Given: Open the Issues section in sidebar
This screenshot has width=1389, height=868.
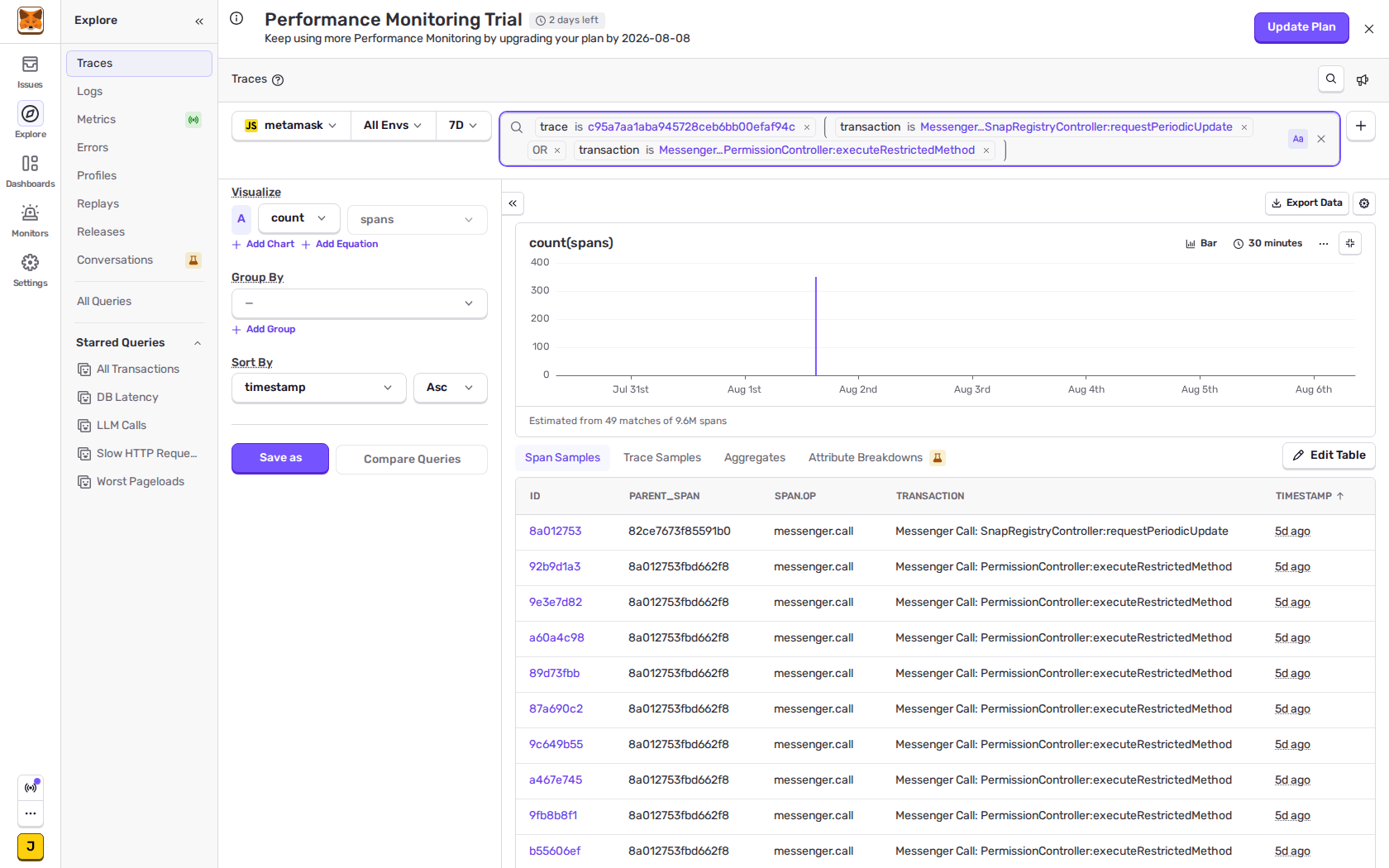Looking at the screenshot, I should click(x=30, y=71).
